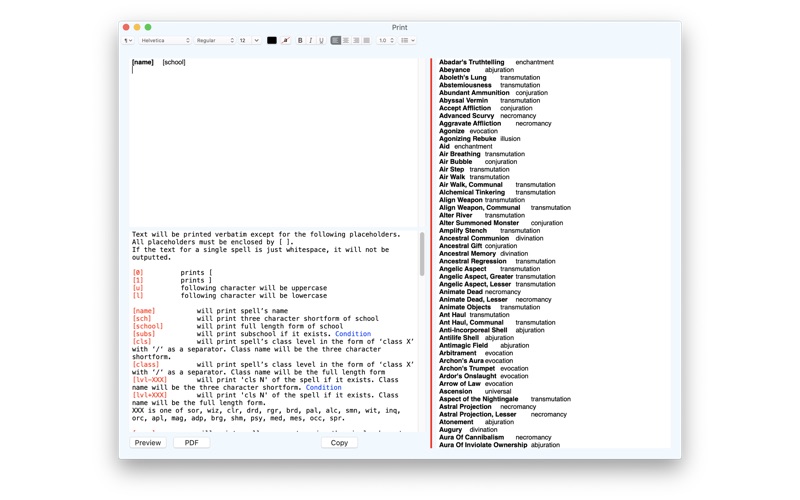Click the Condition link after [subs]
The width and height of the screenshot is (800, 500).
353,334
